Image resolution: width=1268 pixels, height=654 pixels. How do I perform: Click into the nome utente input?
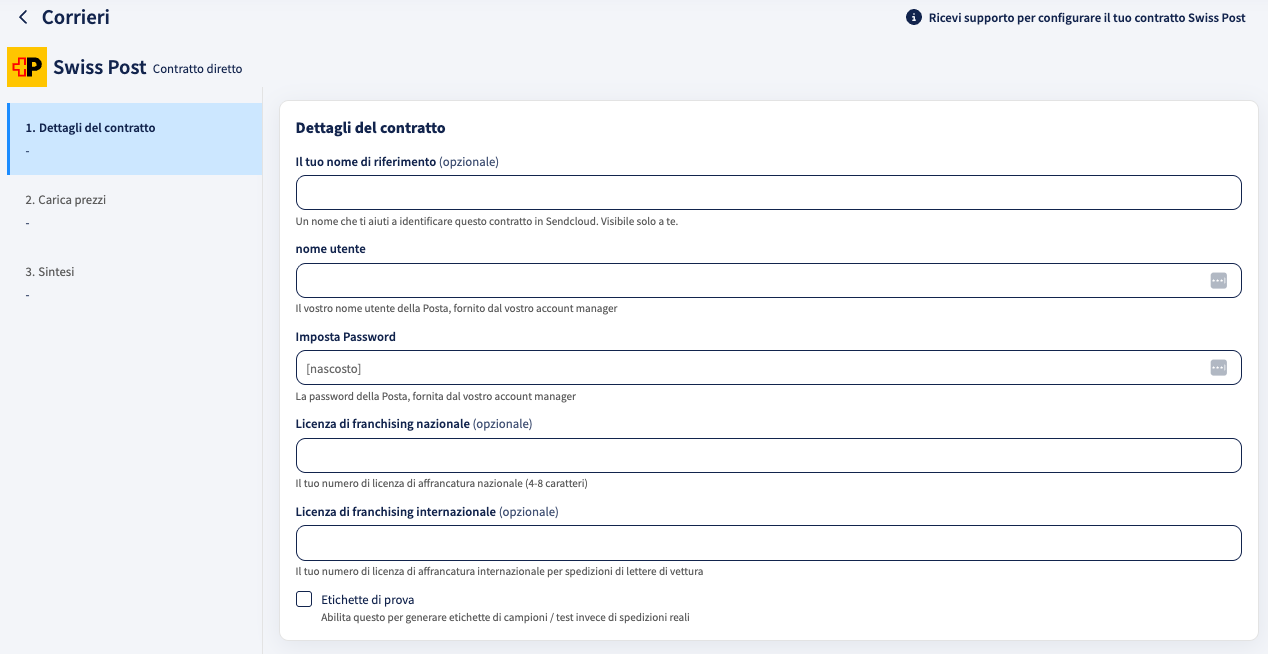point(768,281)
